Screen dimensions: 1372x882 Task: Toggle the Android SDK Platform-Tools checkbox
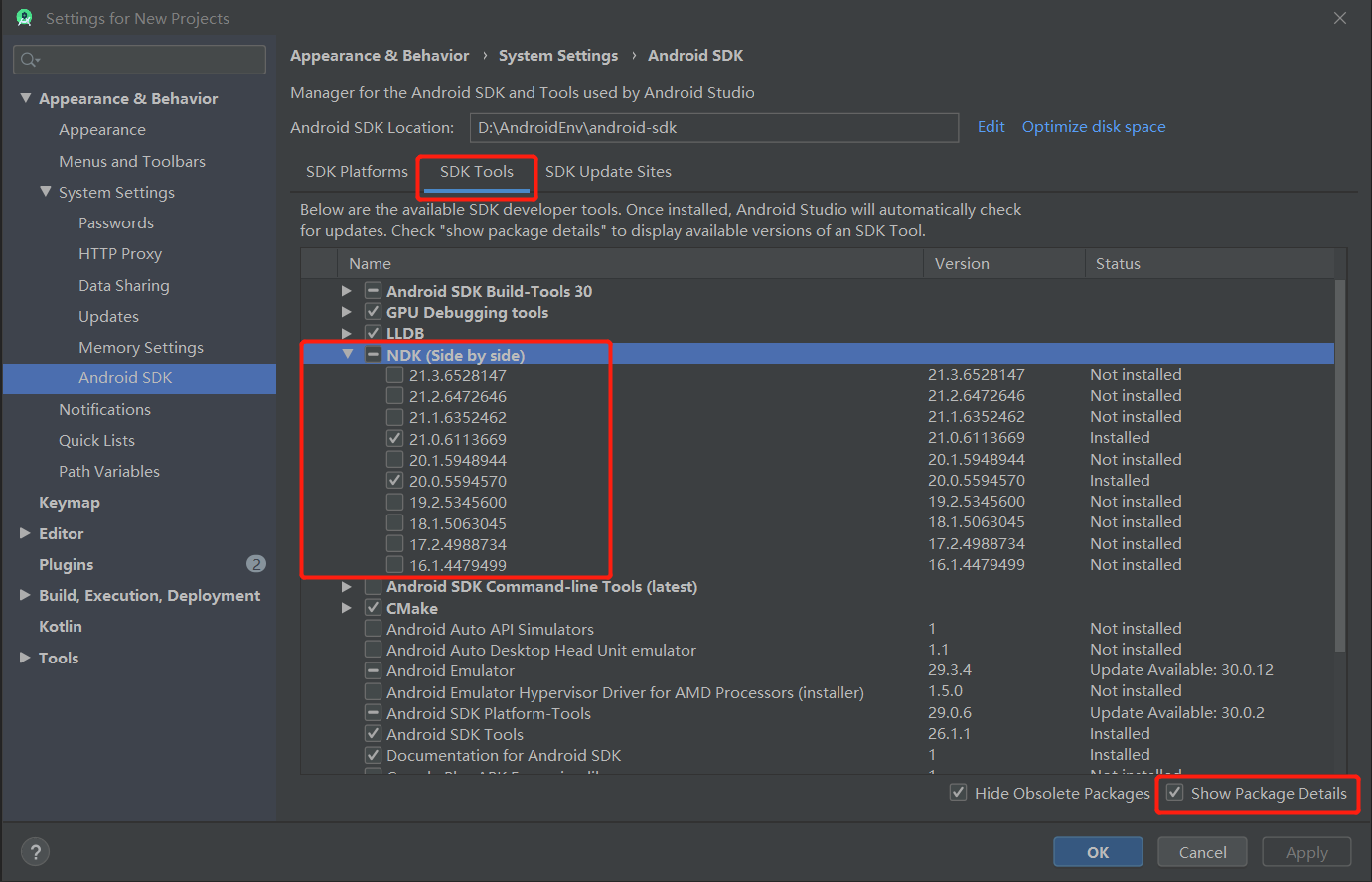(373, 713)
